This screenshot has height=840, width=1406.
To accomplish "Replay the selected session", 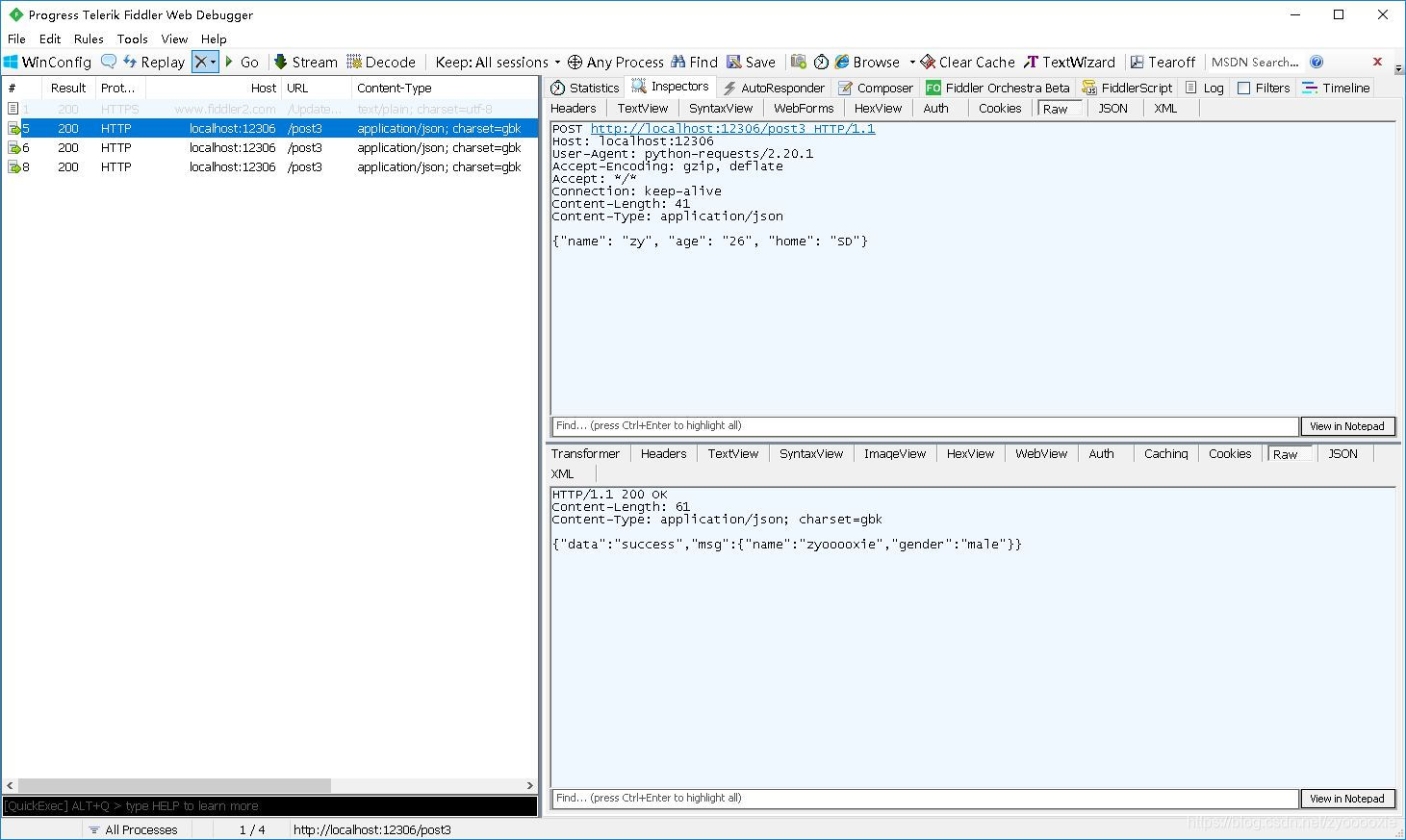I will [154, 62].
